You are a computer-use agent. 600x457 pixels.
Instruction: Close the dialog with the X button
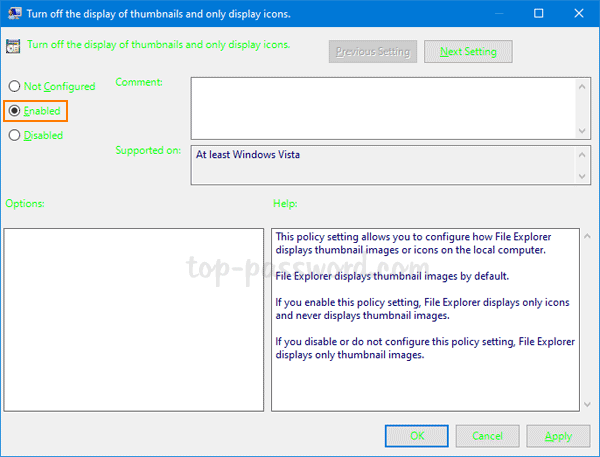click(579, 13)
